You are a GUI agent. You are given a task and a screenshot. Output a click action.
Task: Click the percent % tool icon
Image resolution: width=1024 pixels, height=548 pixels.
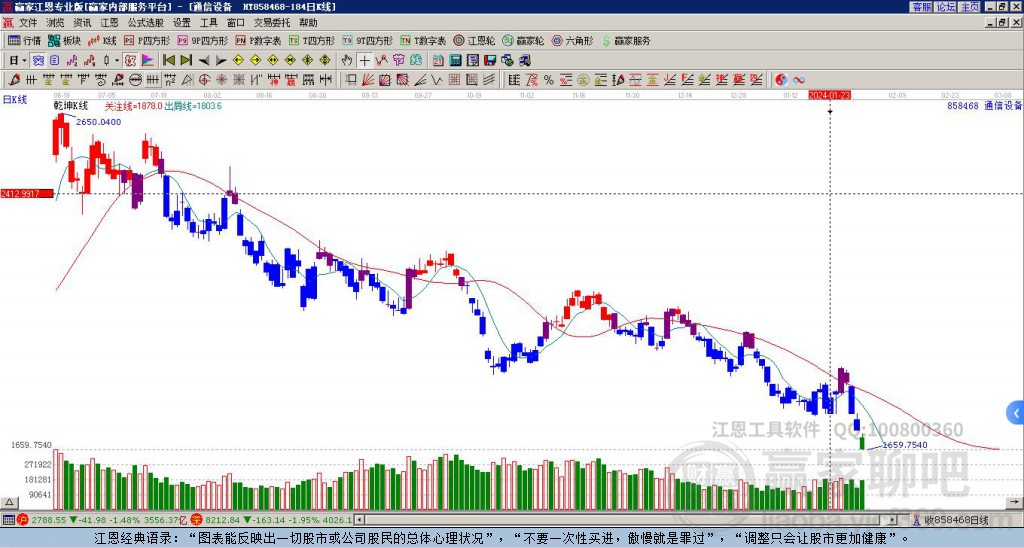[x=549, y=80]
